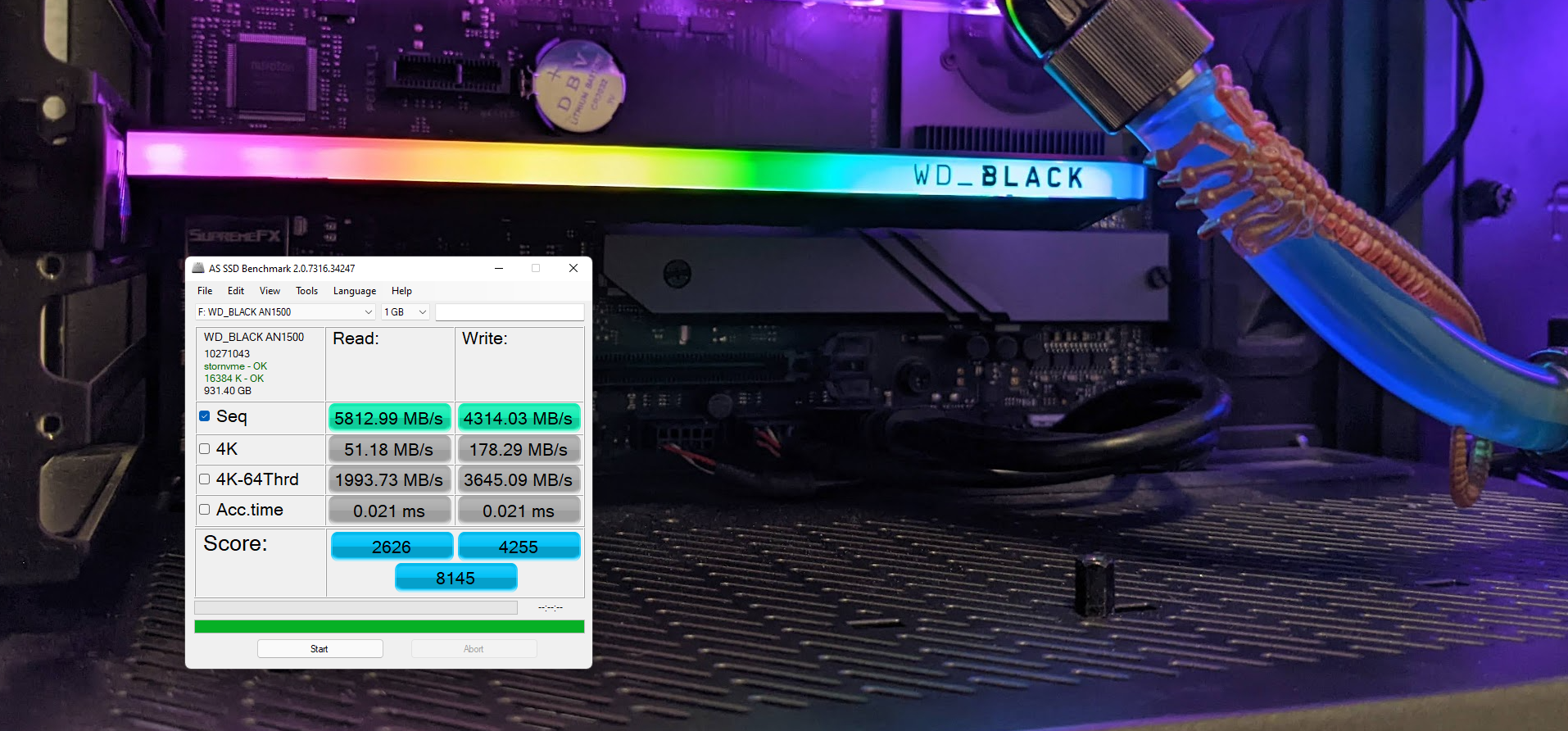Click the read score 2626
This screenshot has height=731, width=1568.
tap(392, 547)
